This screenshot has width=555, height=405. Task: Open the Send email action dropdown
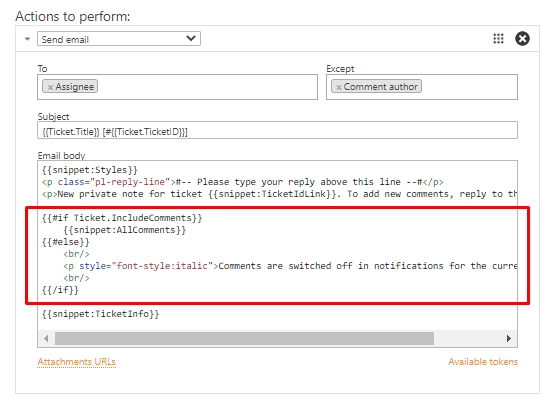(x=119, y=39)
